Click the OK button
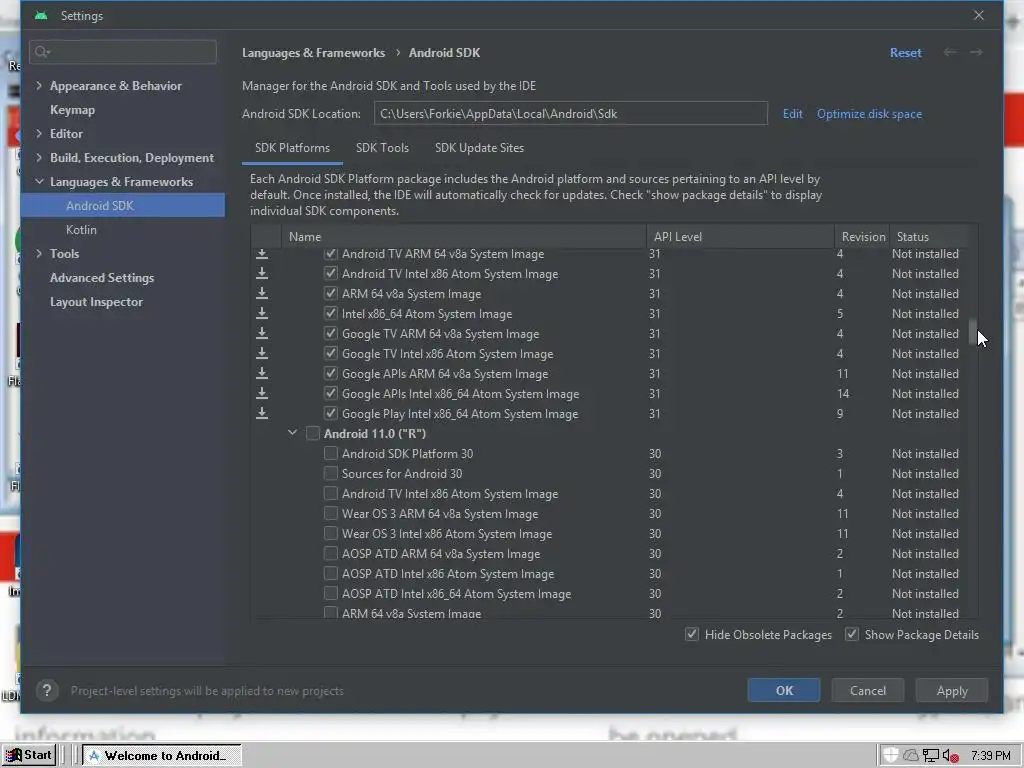Screen dimensions: 1024x768 click(784, 690)
